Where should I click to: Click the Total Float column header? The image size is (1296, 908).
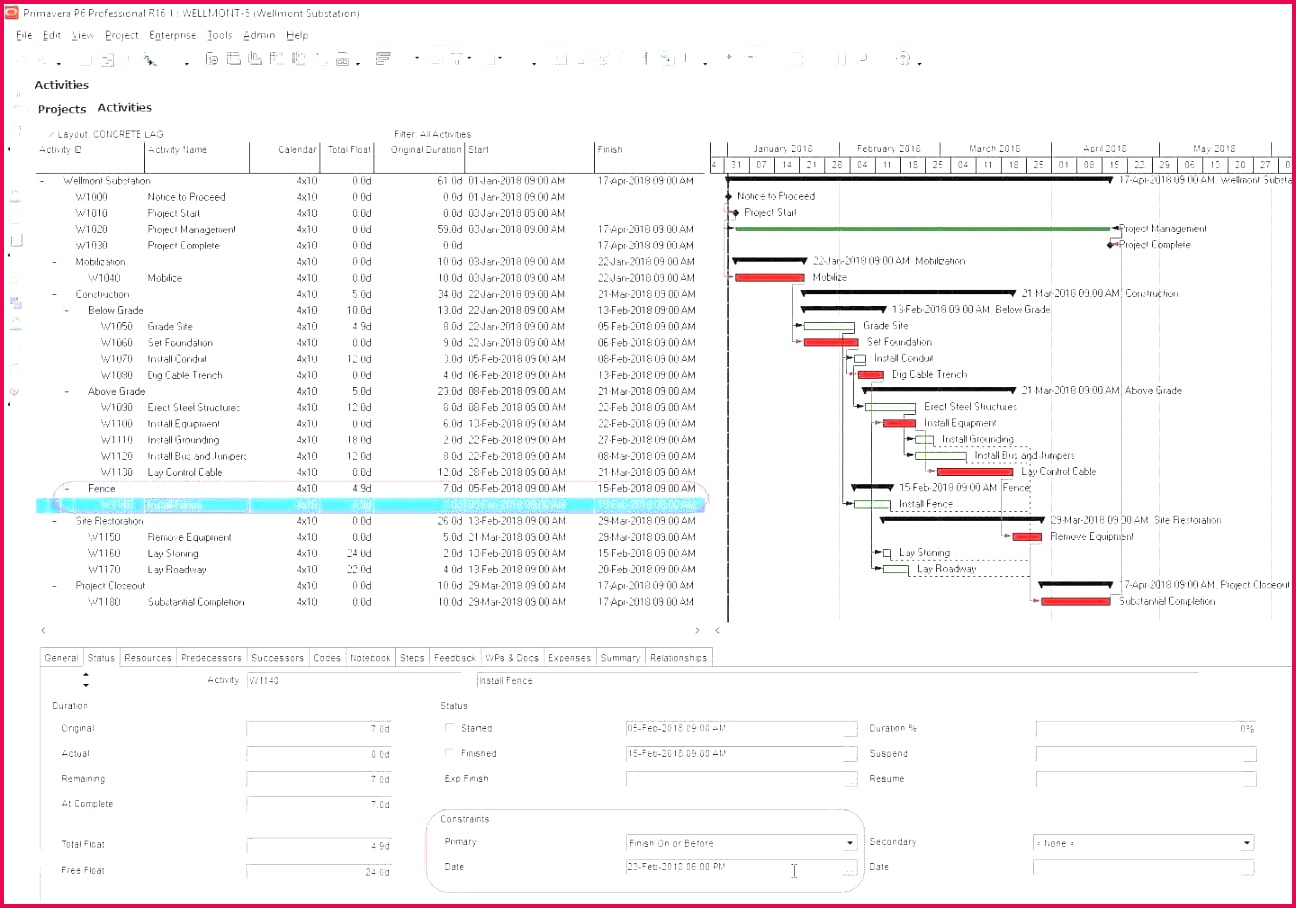350,150
